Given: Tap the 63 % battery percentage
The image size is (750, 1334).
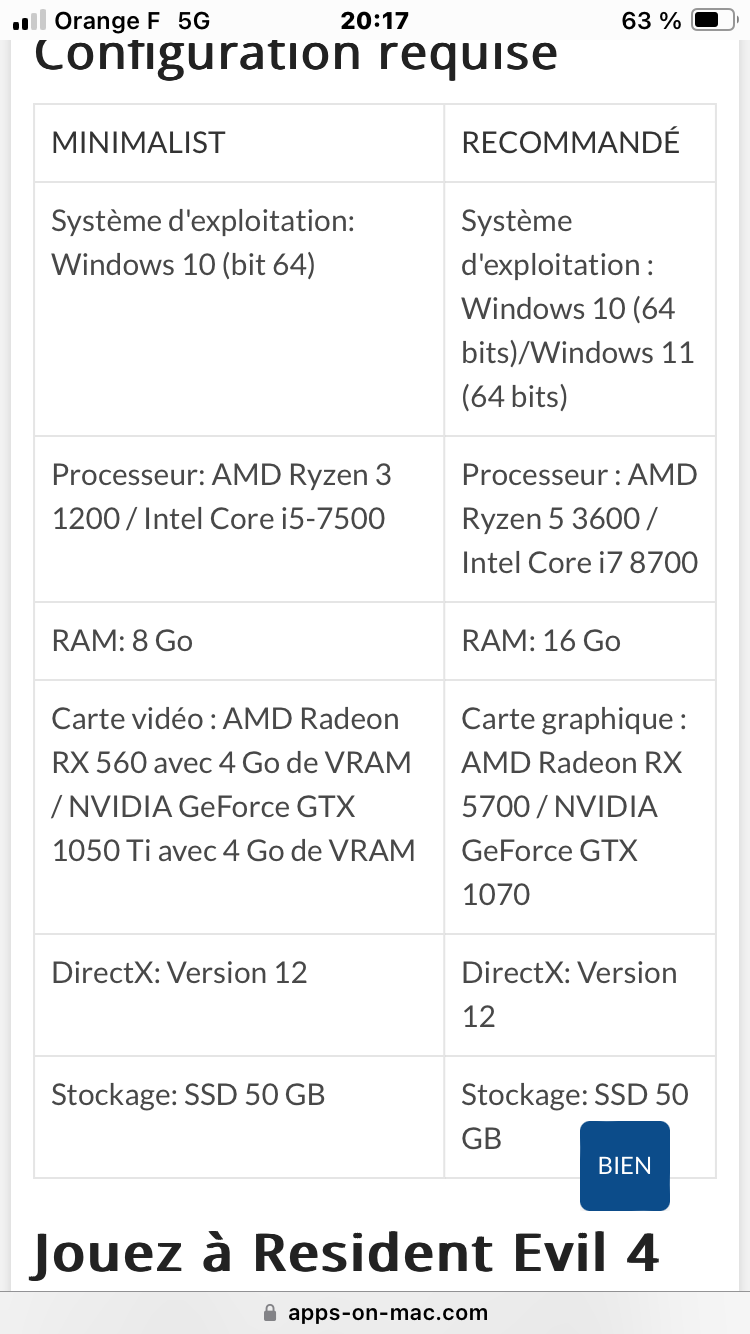Looking at the screenshot, I should [x=651, y=20].
